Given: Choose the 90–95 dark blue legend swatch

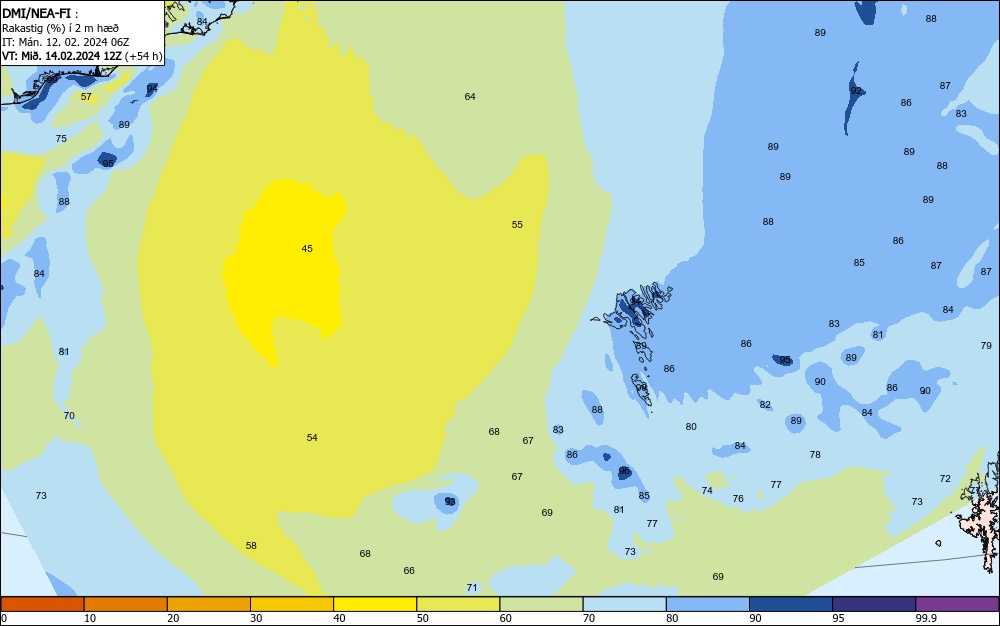Looking at the screenshot, I should (x=791, y=604).
